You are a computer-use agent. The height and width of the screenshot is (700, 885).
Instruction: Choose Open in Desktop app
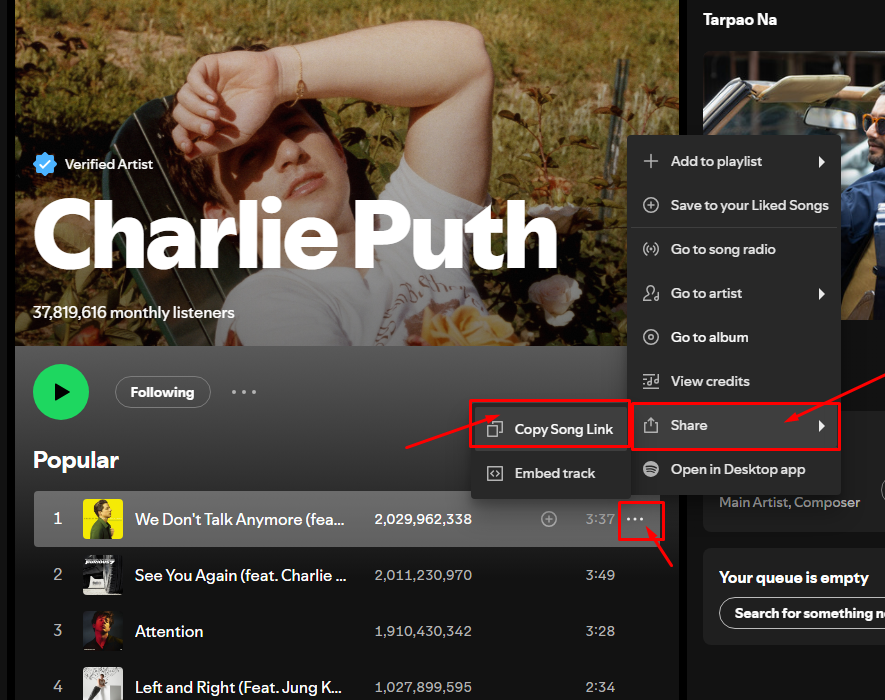734,470
